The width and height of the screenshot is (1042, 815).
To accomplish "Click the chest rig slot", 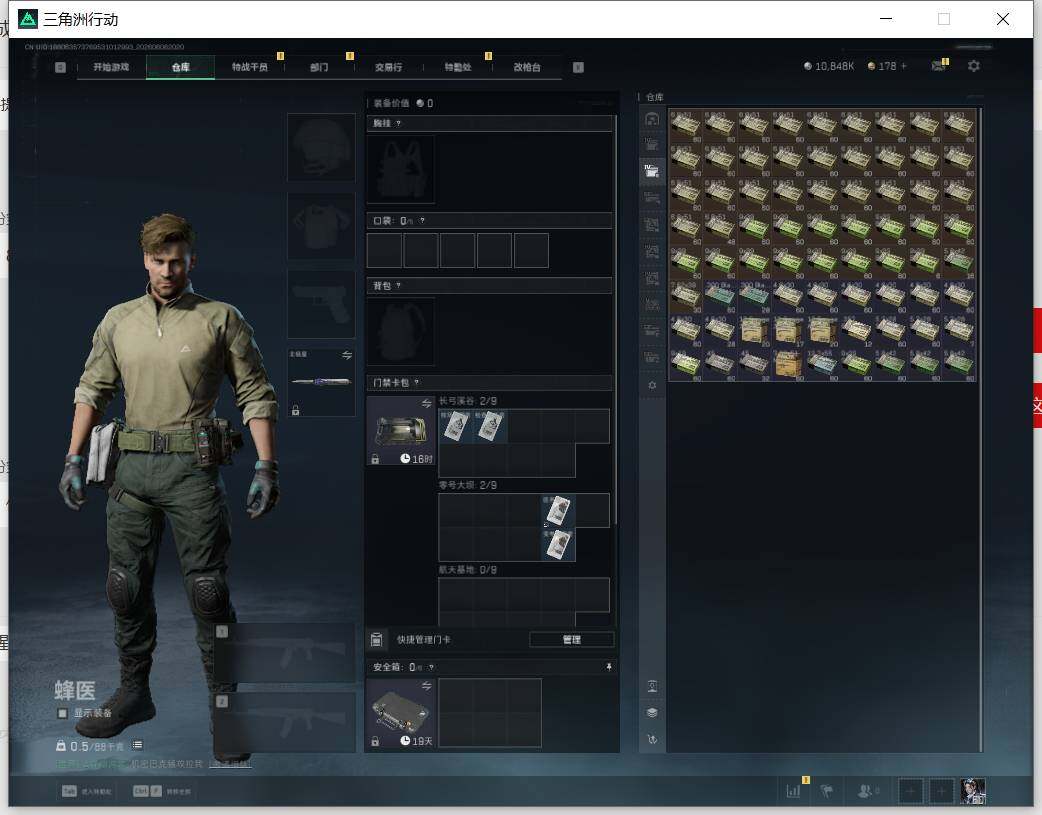I will click(x=401, y=170).
